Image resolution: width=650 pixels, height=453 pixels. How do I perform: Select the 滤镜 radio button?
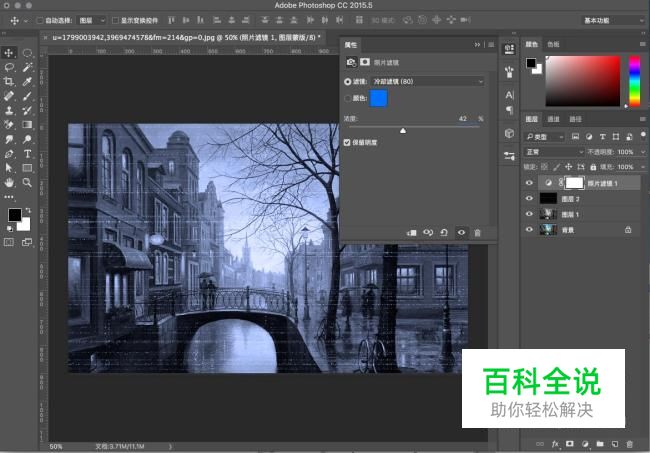pos(347,82)
